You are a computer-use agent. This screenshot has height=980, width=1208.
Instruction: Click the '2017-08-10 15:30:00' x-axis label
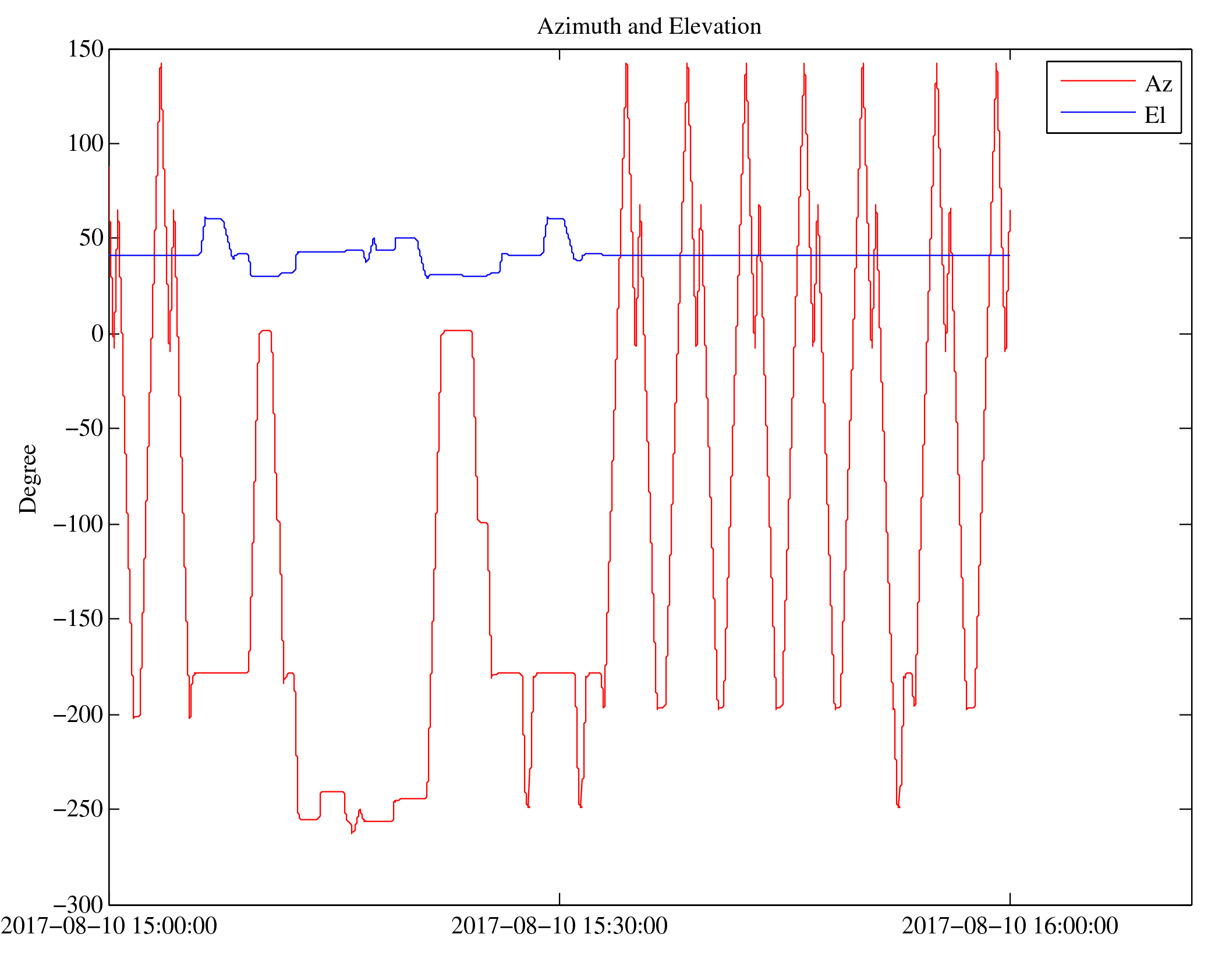point(559,926)
